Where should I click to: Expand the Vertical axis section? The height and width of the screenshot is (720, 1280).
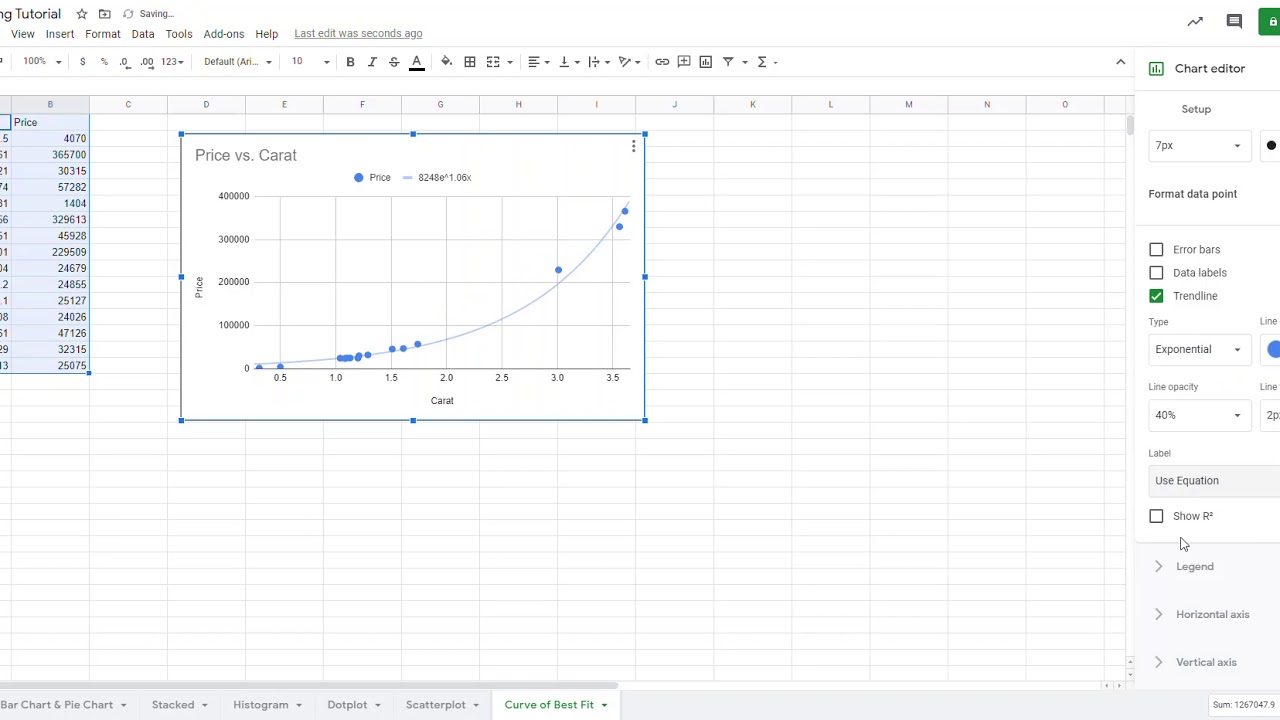(1206, 662)
